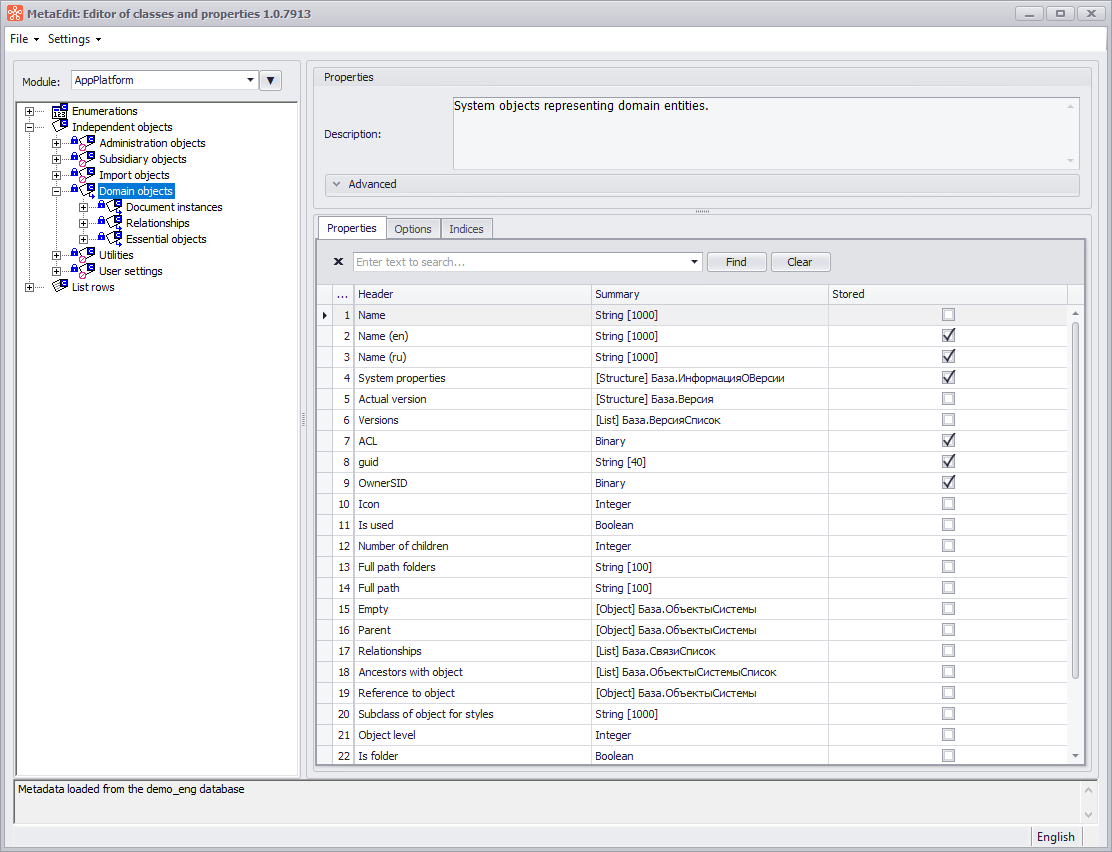Expand the Advanced section
Viewport: 1112px width, 852px height.
click(x=372, y=184)
